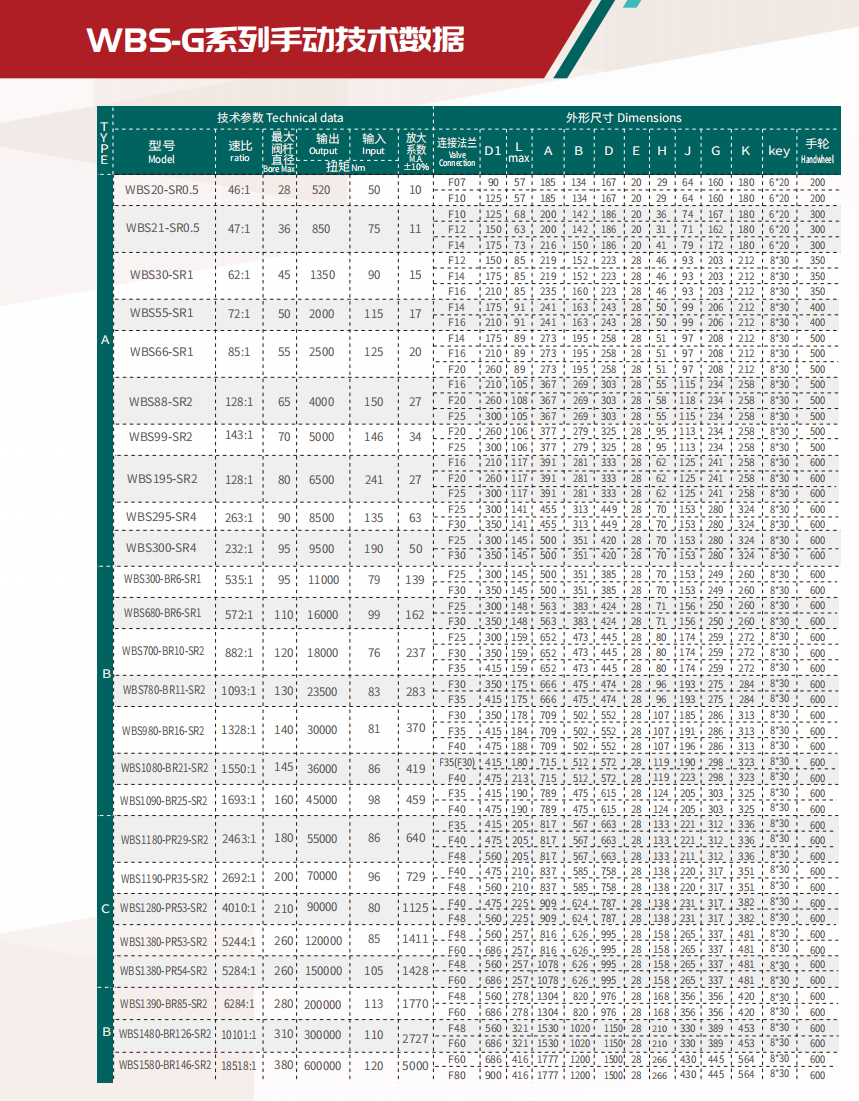Click output torque value 45000

[322, 800]
